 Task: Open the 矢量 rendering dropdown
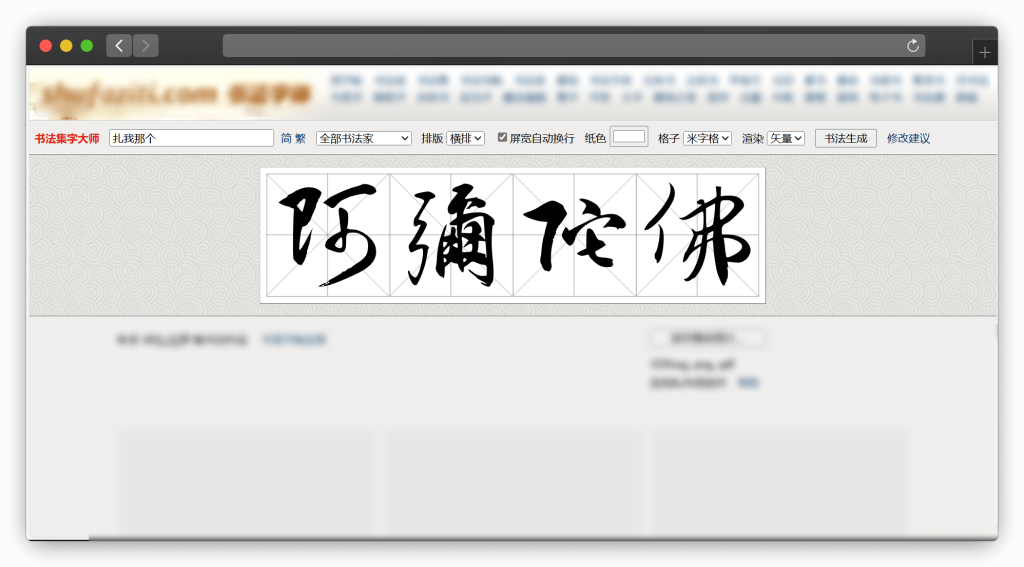click(786, 138)
